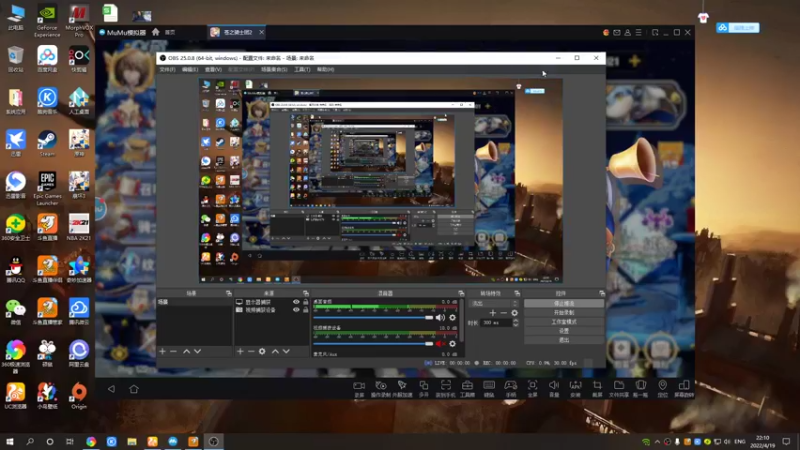Viewport: 800px width, 450px height.
Task: Click MuMu toolbox icon in bottom toolbar
Action: (x=467, y=388)
